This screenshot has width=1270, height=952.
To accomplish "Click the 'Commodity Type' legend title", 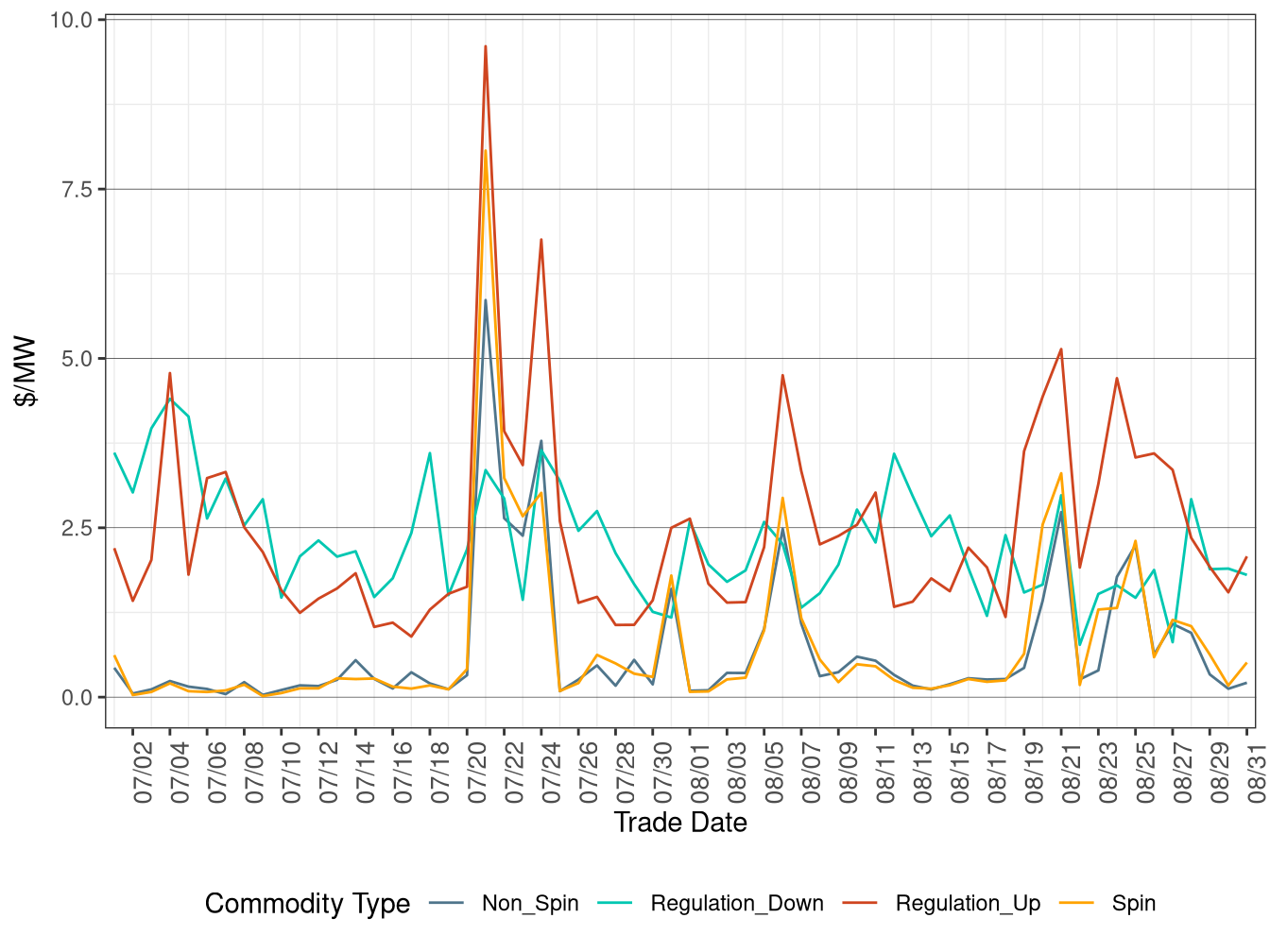I will click(x=307, y=904).
